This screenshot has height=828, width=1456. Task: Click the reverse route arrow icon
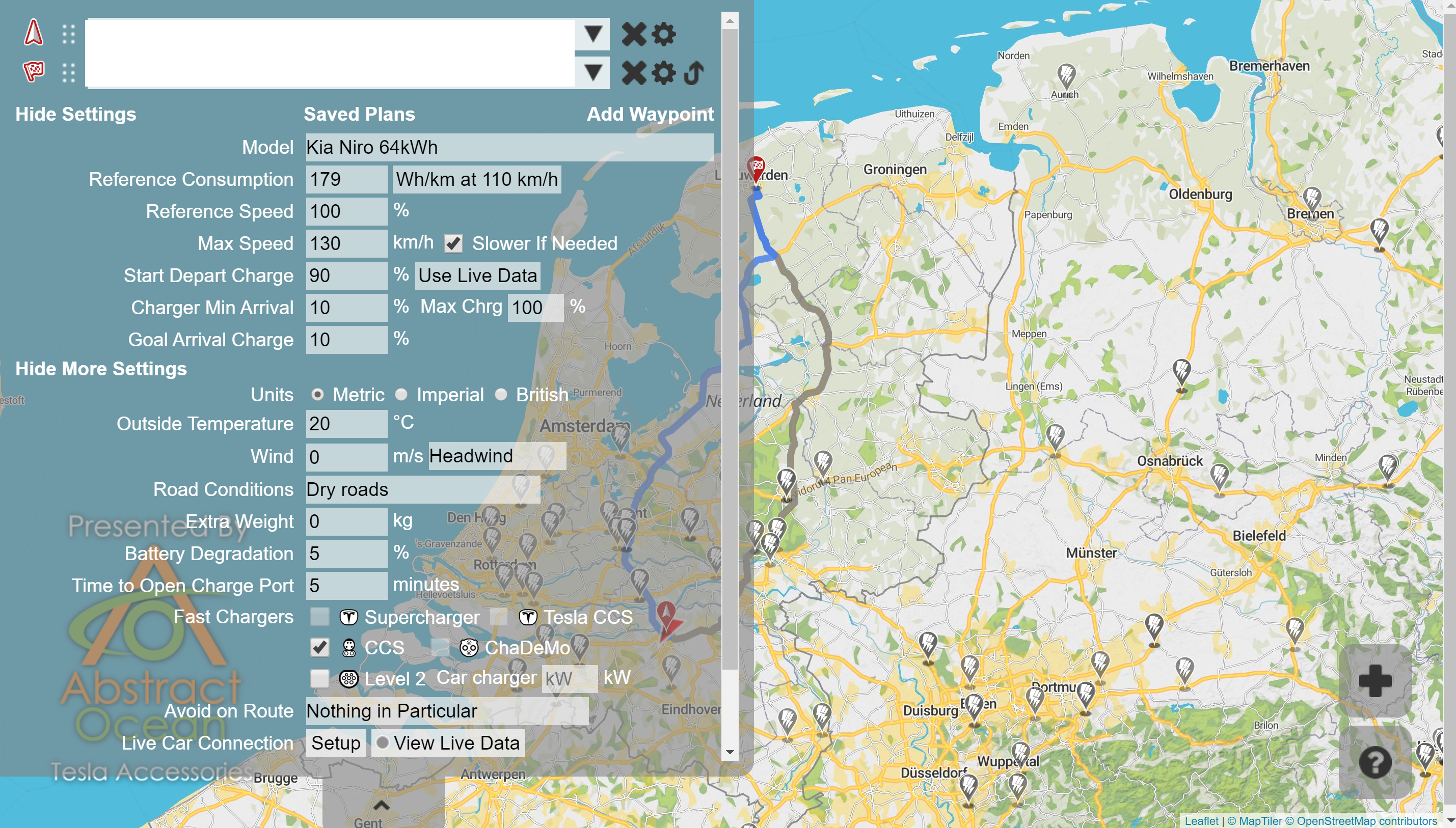pyautogui.click(x=694, y=73)
